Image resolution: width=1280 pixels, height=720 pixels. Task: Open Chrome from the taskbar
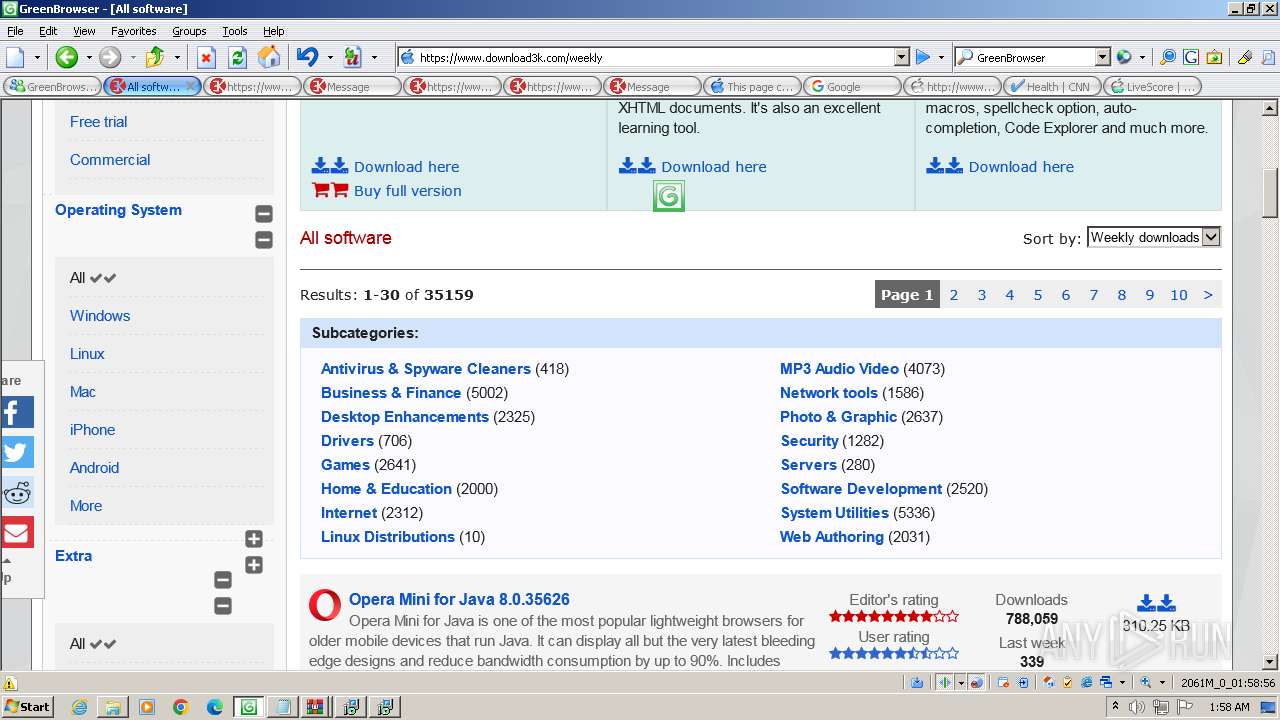(180, 707)
